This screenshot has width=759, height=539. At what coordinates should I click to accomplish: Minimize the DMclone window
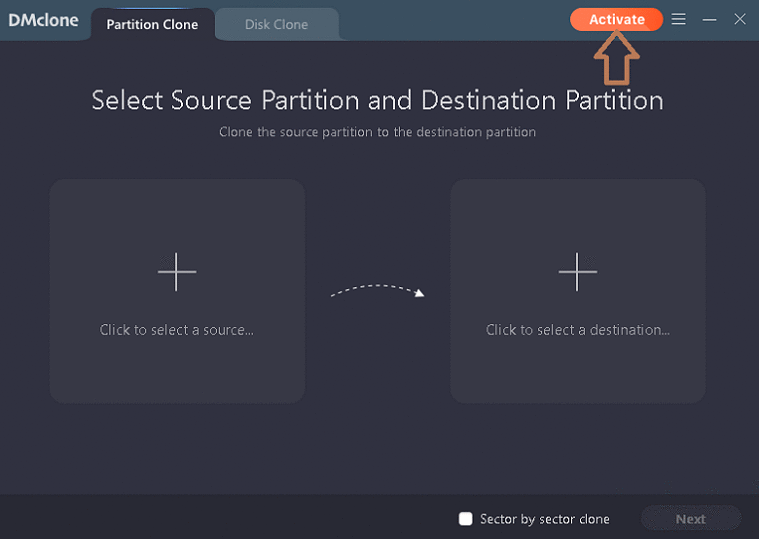pyautogui.click(x=709, y=19)
